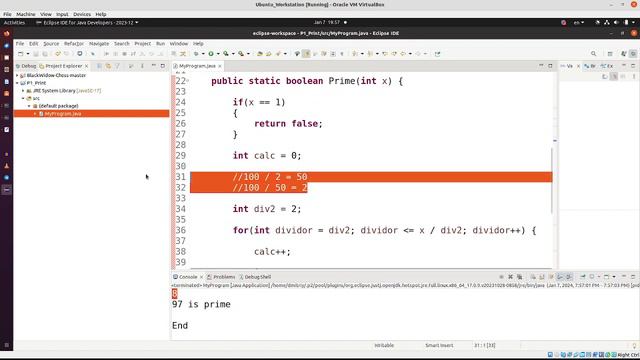The height and width of the screenshot is (360, 640).
Task: Open Activities overview in Ubuntu top bar
Action: click(14, 22)
